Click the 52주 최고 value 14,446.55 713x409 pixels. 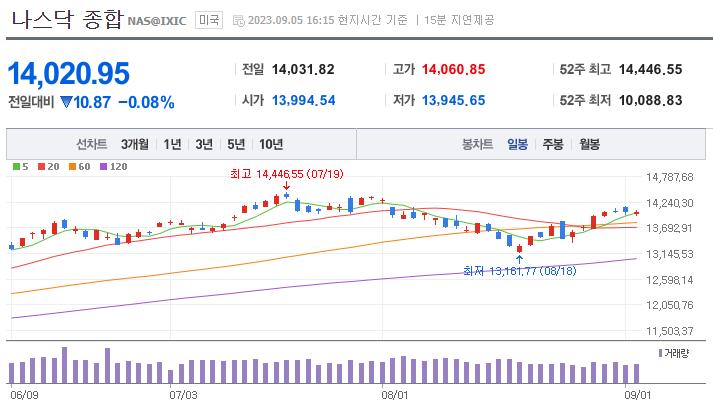tap(650, 70)
